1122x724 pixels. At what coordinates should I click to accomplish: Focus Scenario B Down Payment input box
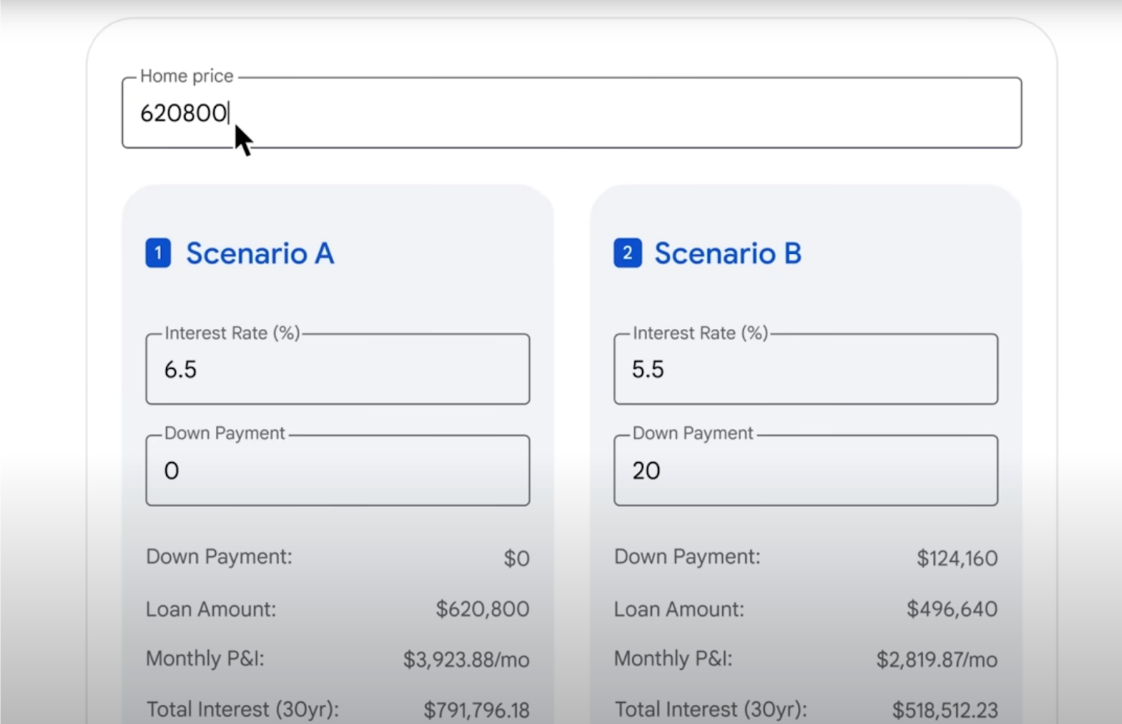(x=805, y=471)
